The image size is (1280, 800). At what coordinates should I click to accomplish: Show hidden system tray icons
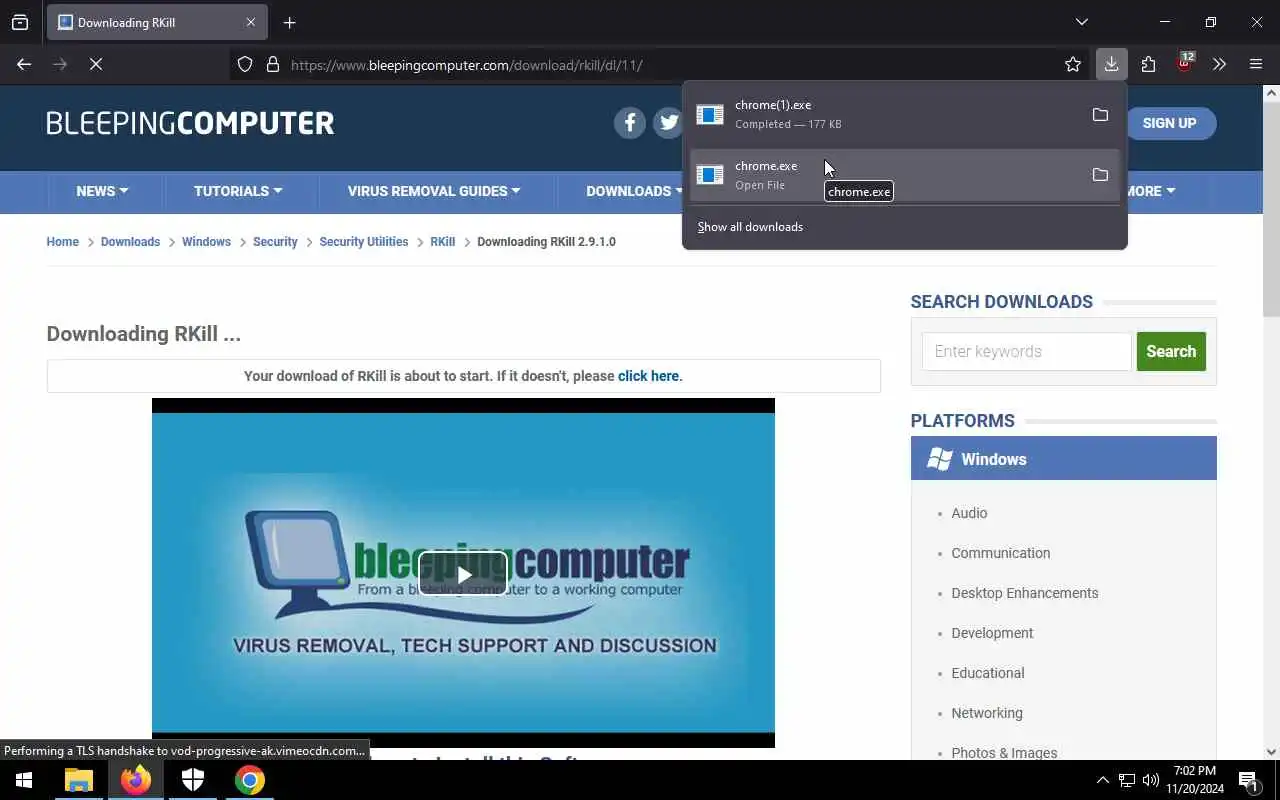pos(1102,780)
